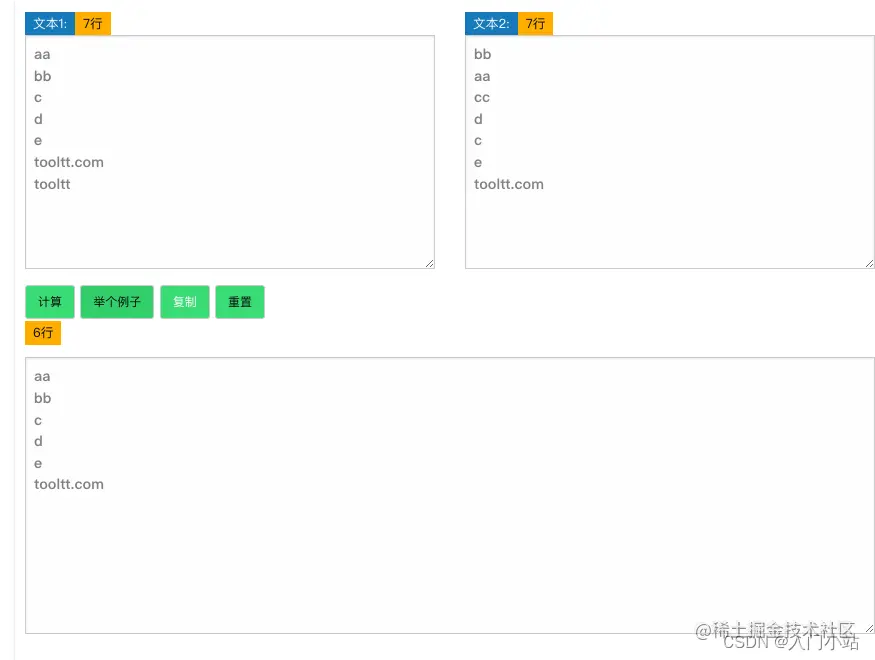Screen dimensions: 875x660
Task: Click the 文本1: label
Action: (50, 23)
